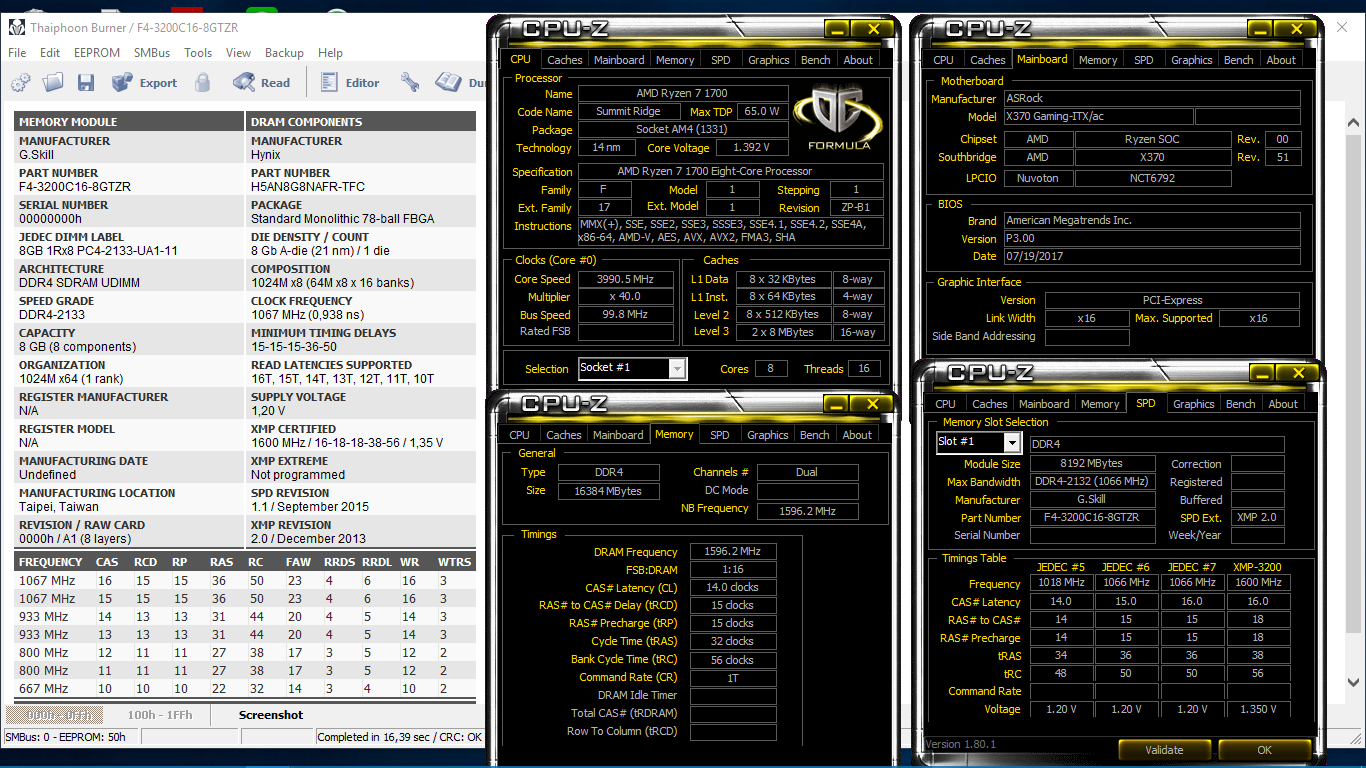Open the Edit menu
Image resolution: width=1366 pixels, height=768 pixels.
(x=50, y=53)
